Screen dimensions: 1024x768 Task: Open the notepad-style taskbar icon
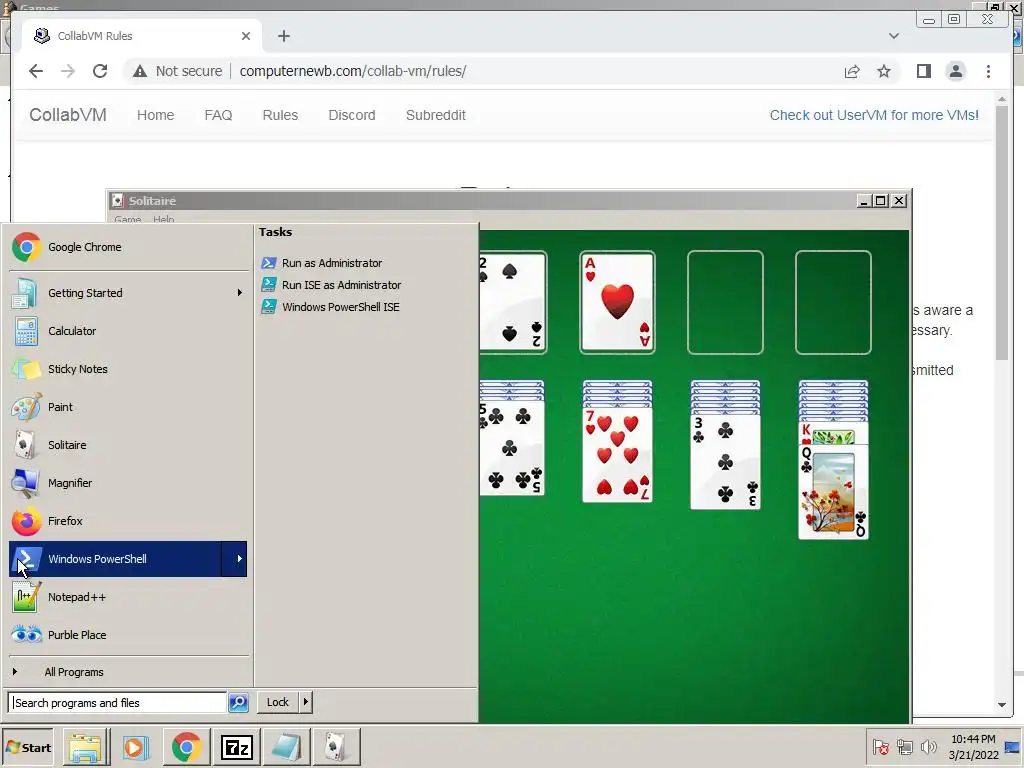(287, 748)
